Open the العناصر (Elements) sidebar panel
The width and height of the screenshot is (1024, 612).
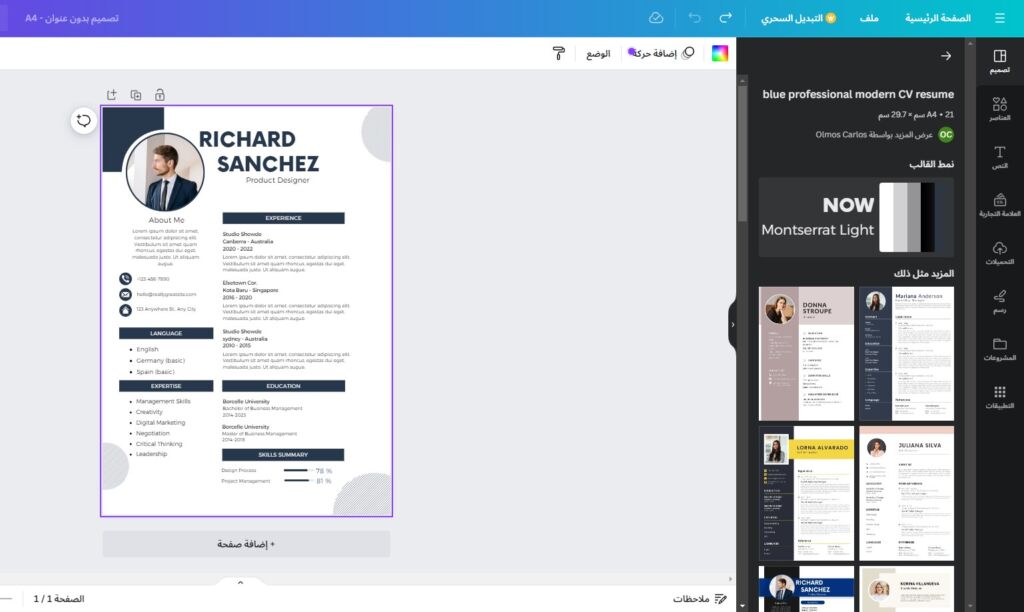coord(999,109)
